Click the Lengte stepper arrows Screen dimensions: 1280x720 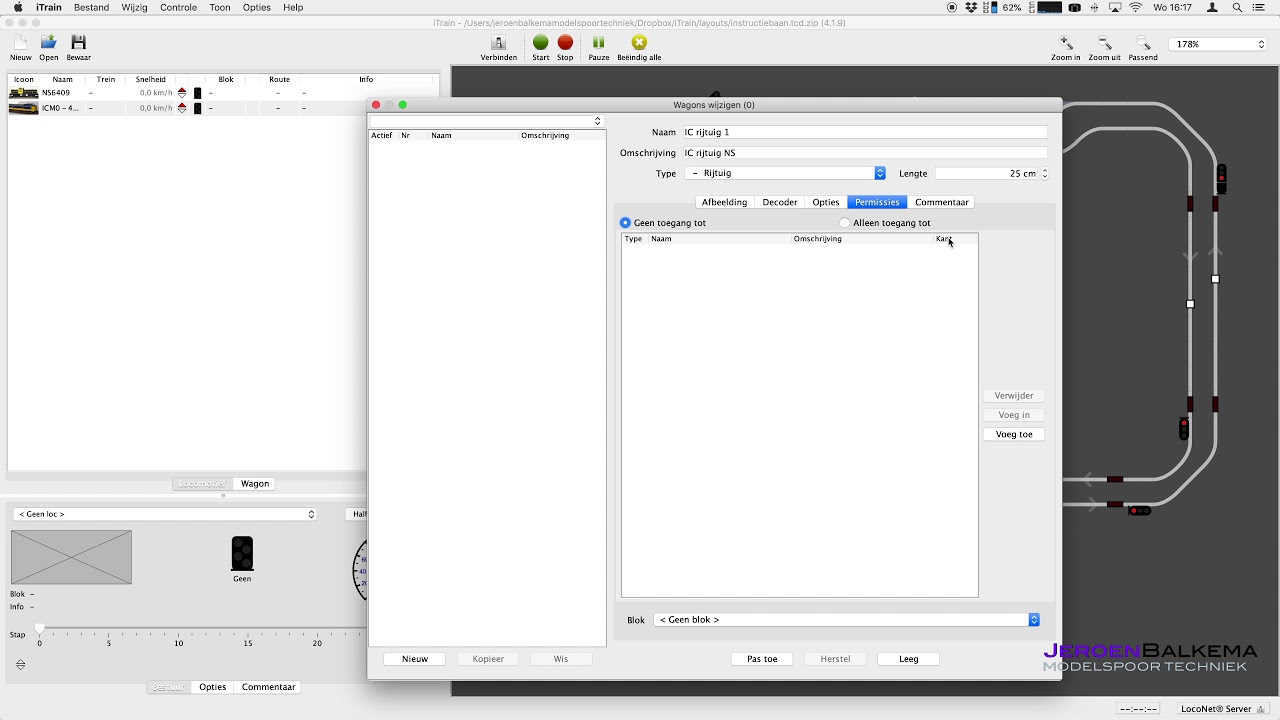[1045, 173]
